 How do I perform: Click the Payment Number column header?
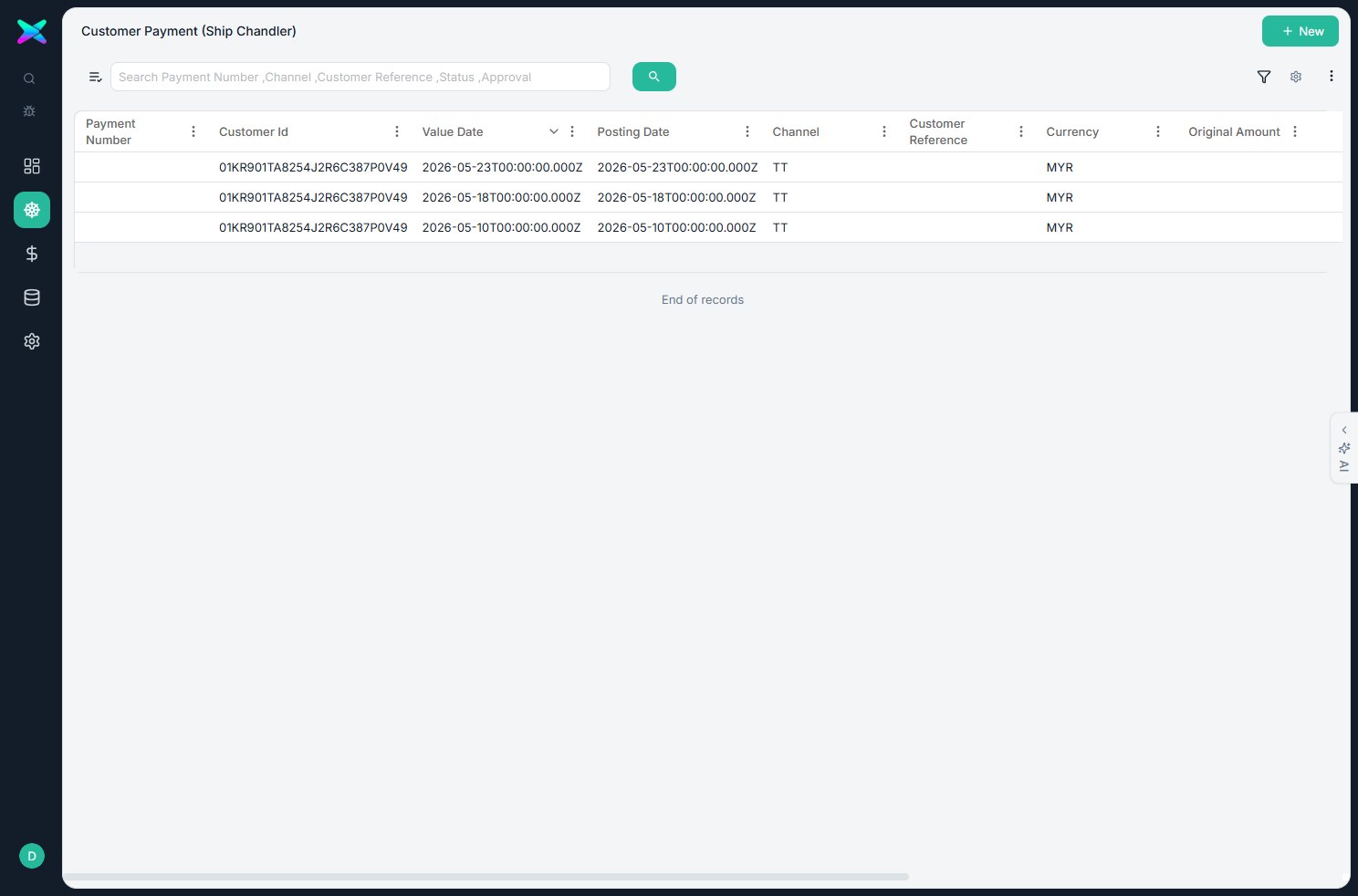[x=110, y=131]
